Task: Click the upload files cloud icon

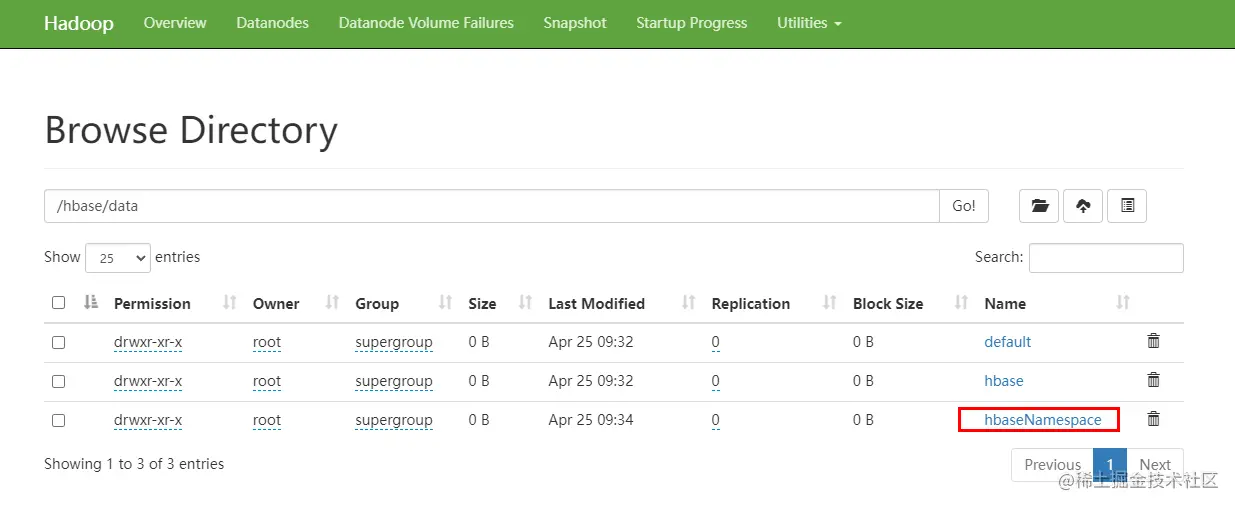Action: 1083,206
